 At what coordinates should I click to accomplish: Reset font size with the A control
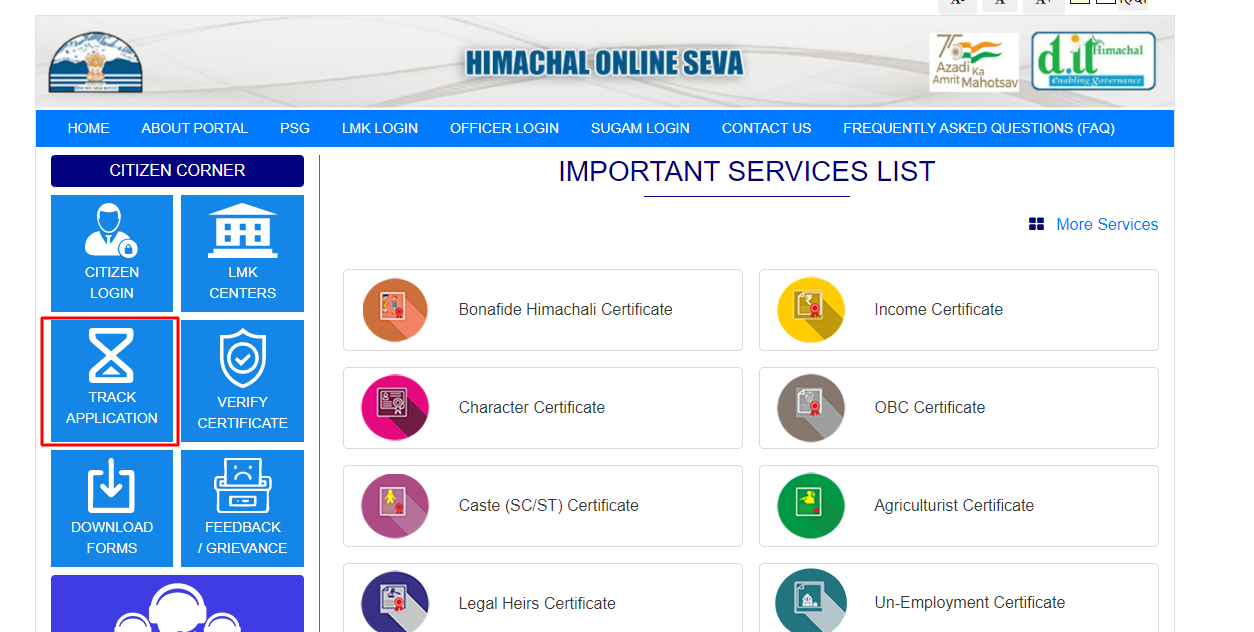pos(1000,4)
